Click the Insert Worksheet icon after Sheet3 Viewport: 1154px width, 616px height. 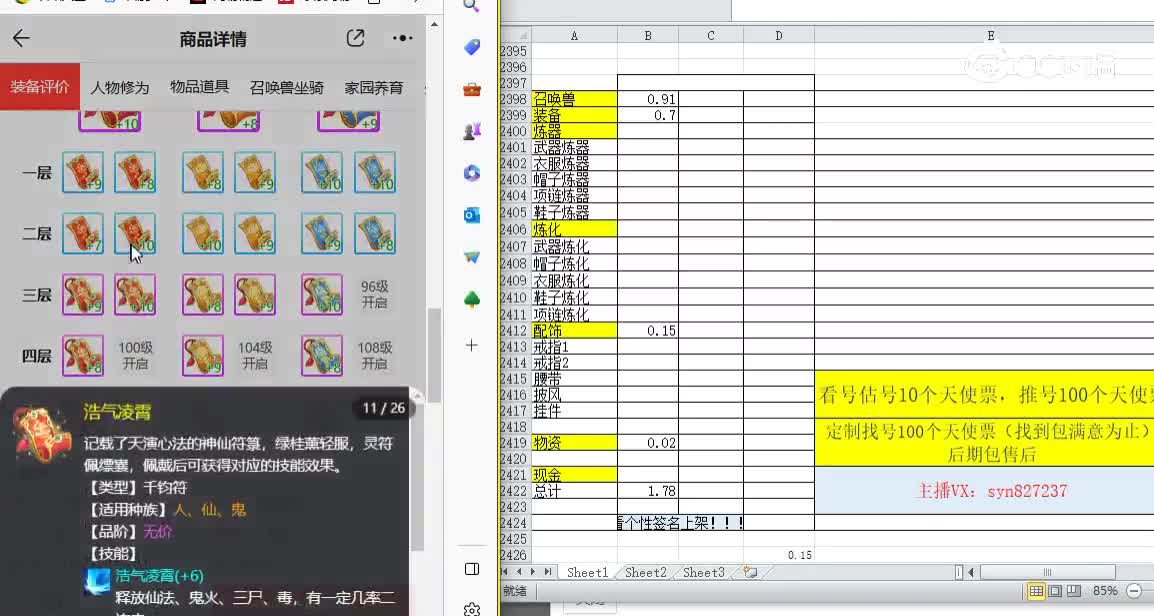pyautogui.click(x=751, y=572)
